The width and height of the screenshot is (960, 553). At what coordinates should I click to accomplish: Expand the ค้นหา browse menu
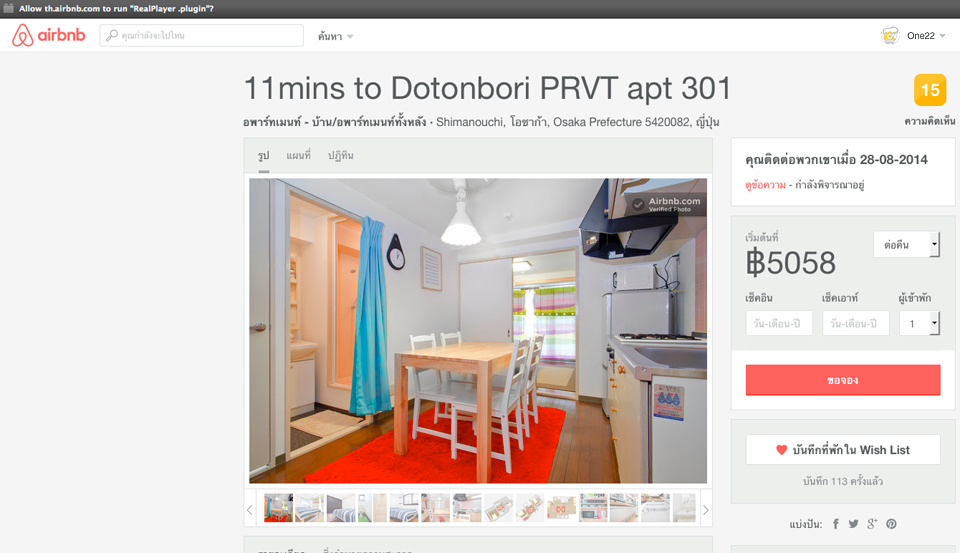[336, 36]
